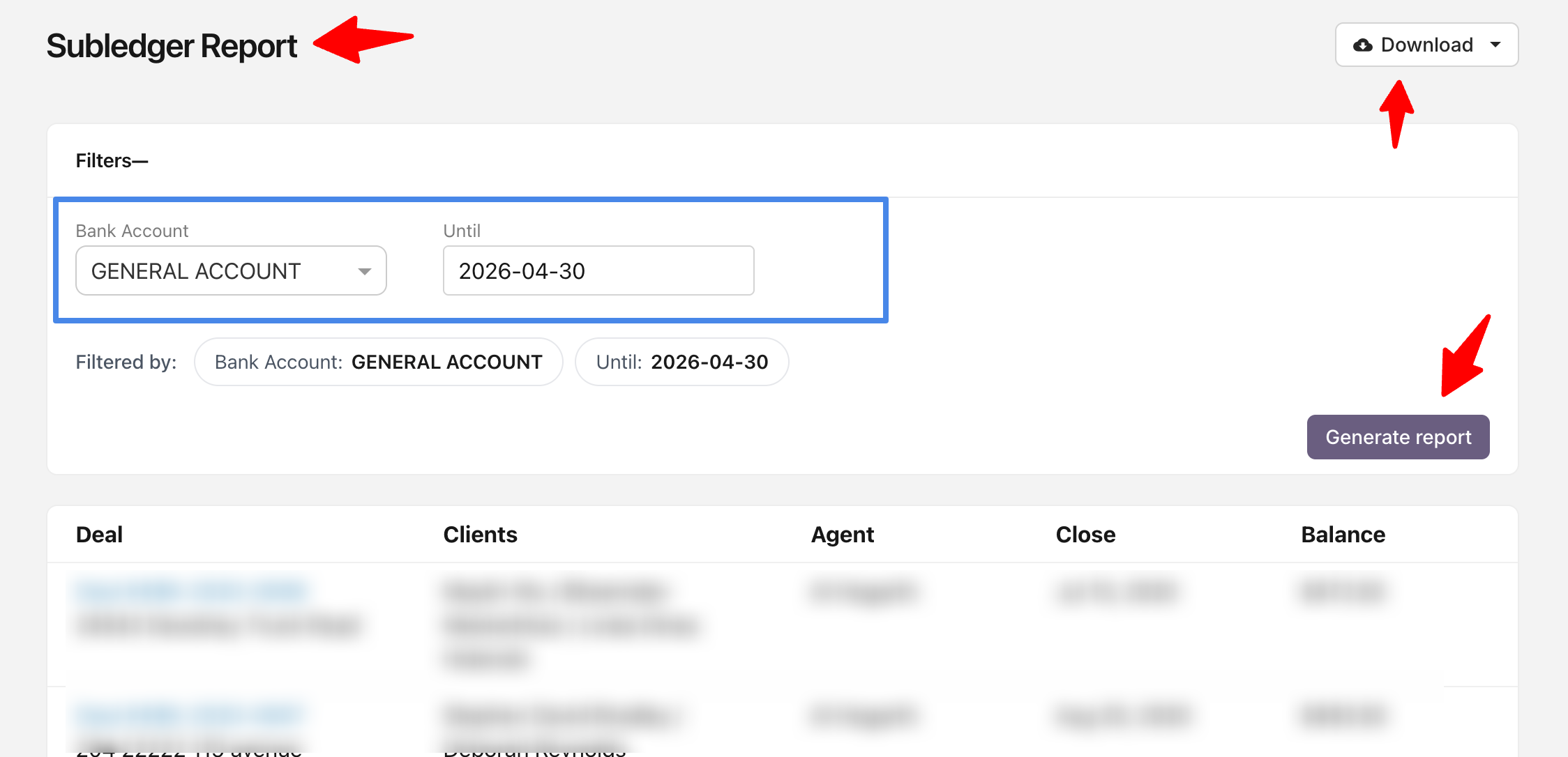Sort by the Balance column header

[x=1343, y=535]
